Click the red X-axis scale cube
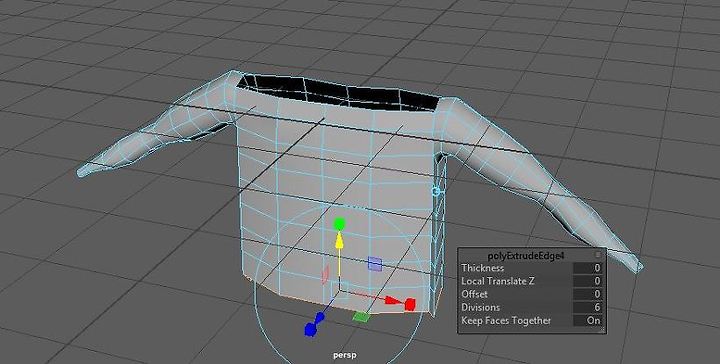720x364 pixels. [x=410, y=304]
